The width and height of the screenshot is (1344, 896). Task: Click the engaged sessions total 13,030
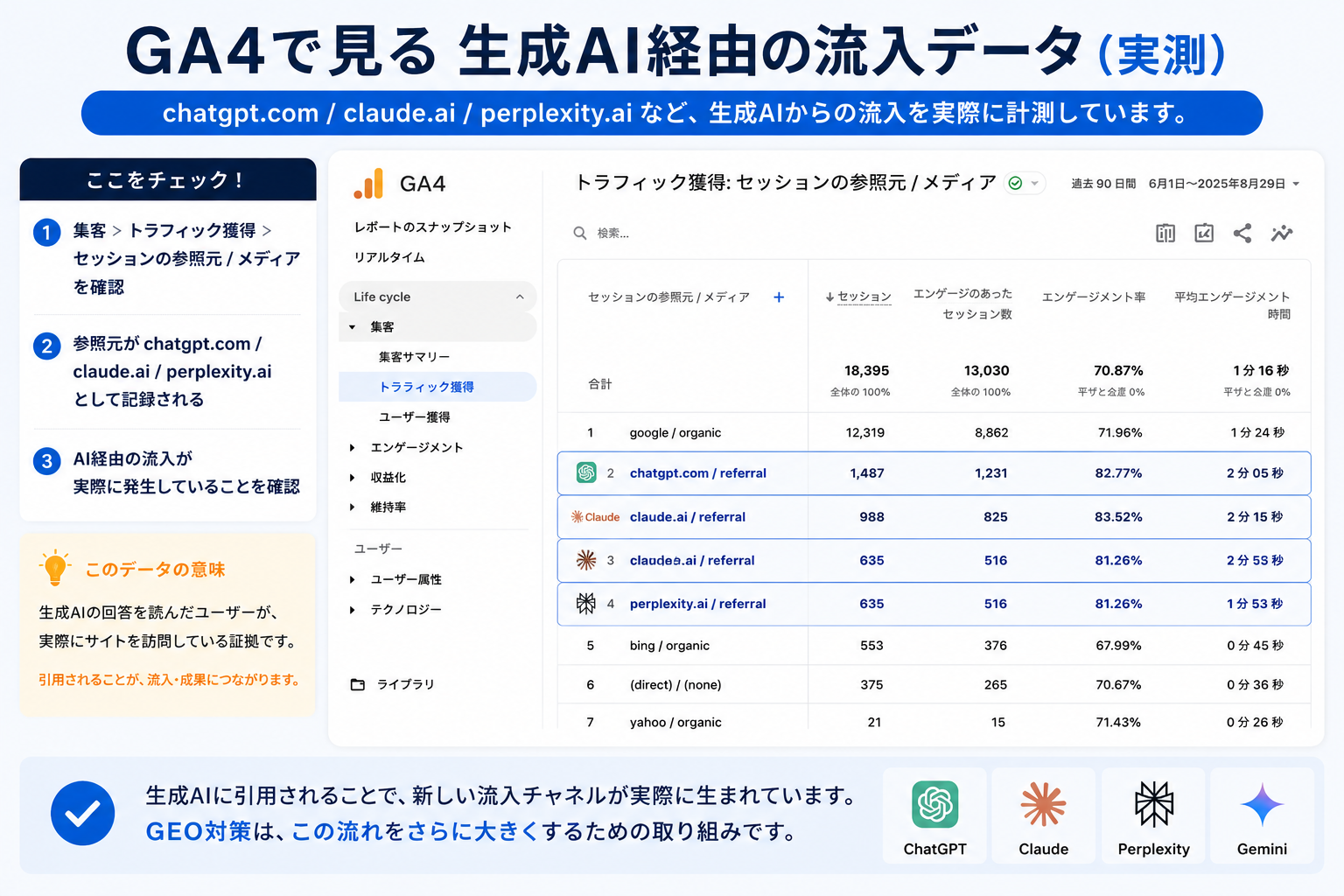(x=987, y=371)
